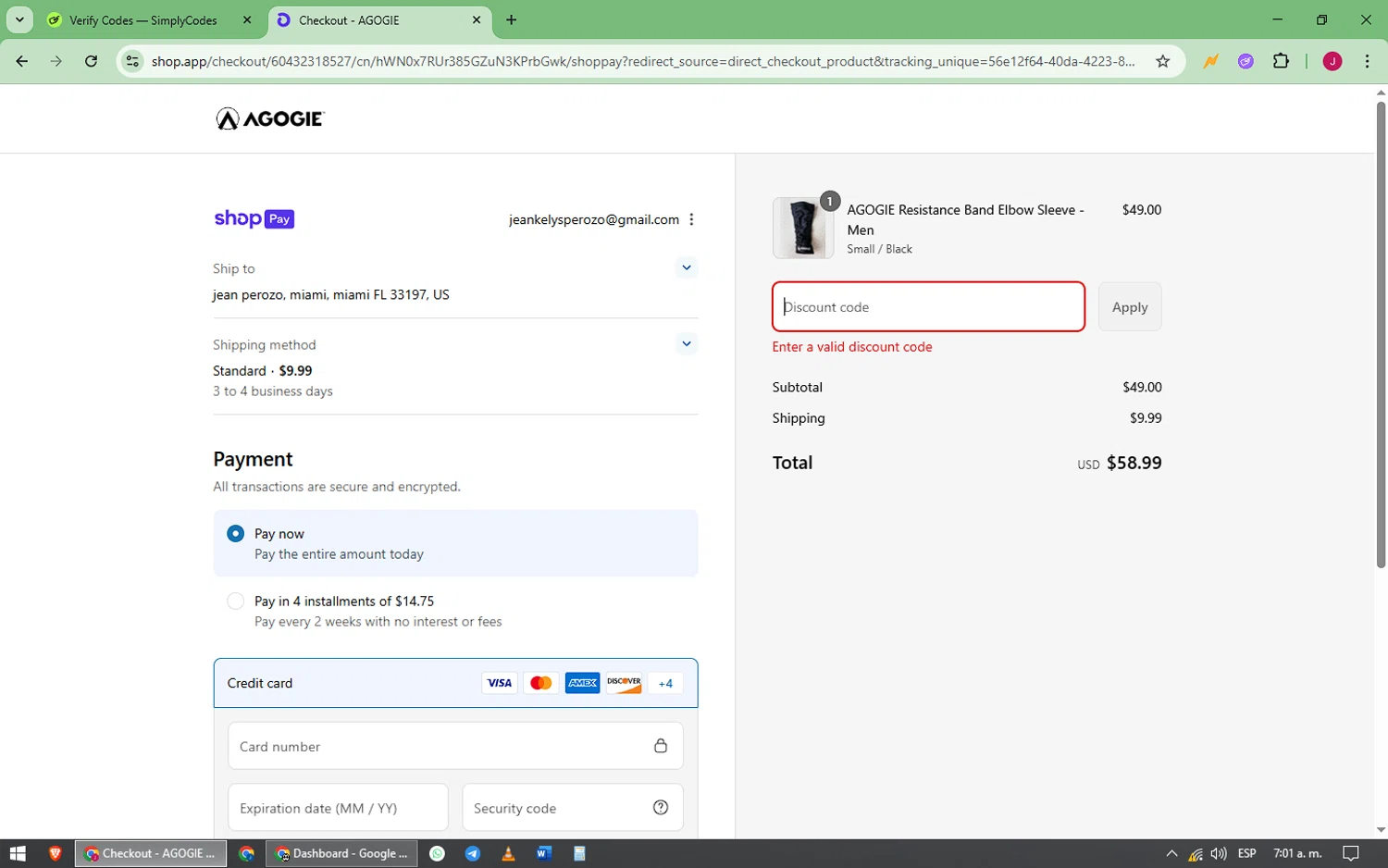
Task: Click the security code help question icon
Action: (x=661, y=808)
